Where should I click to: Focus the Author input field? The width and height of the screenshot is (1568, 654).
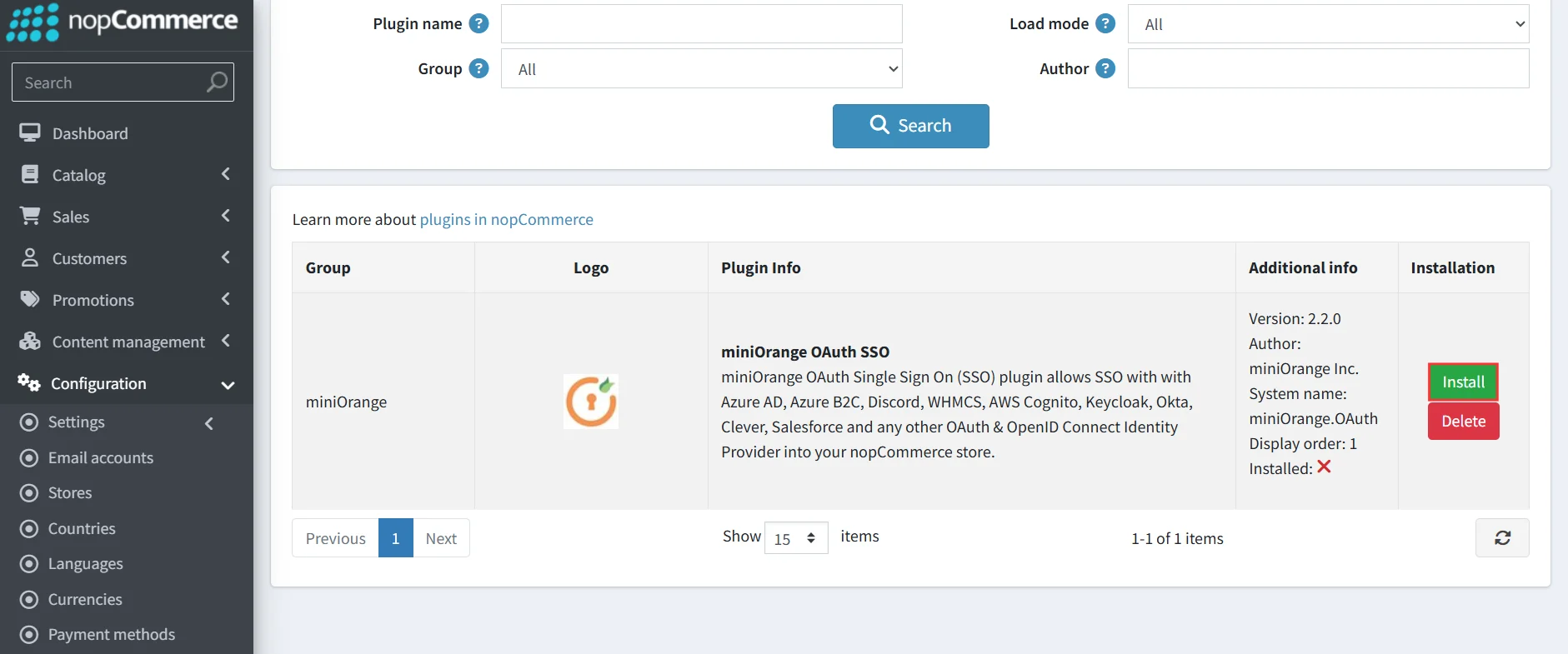[1329, 68]
